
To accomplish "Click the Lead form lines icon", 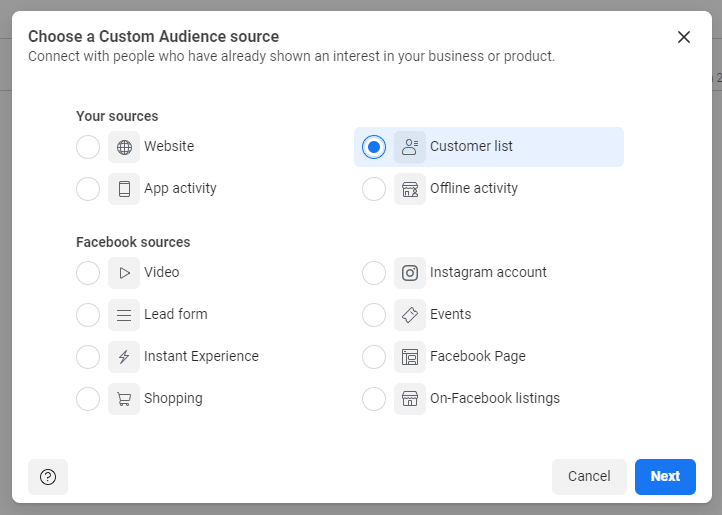I will [x=124, y=315].
